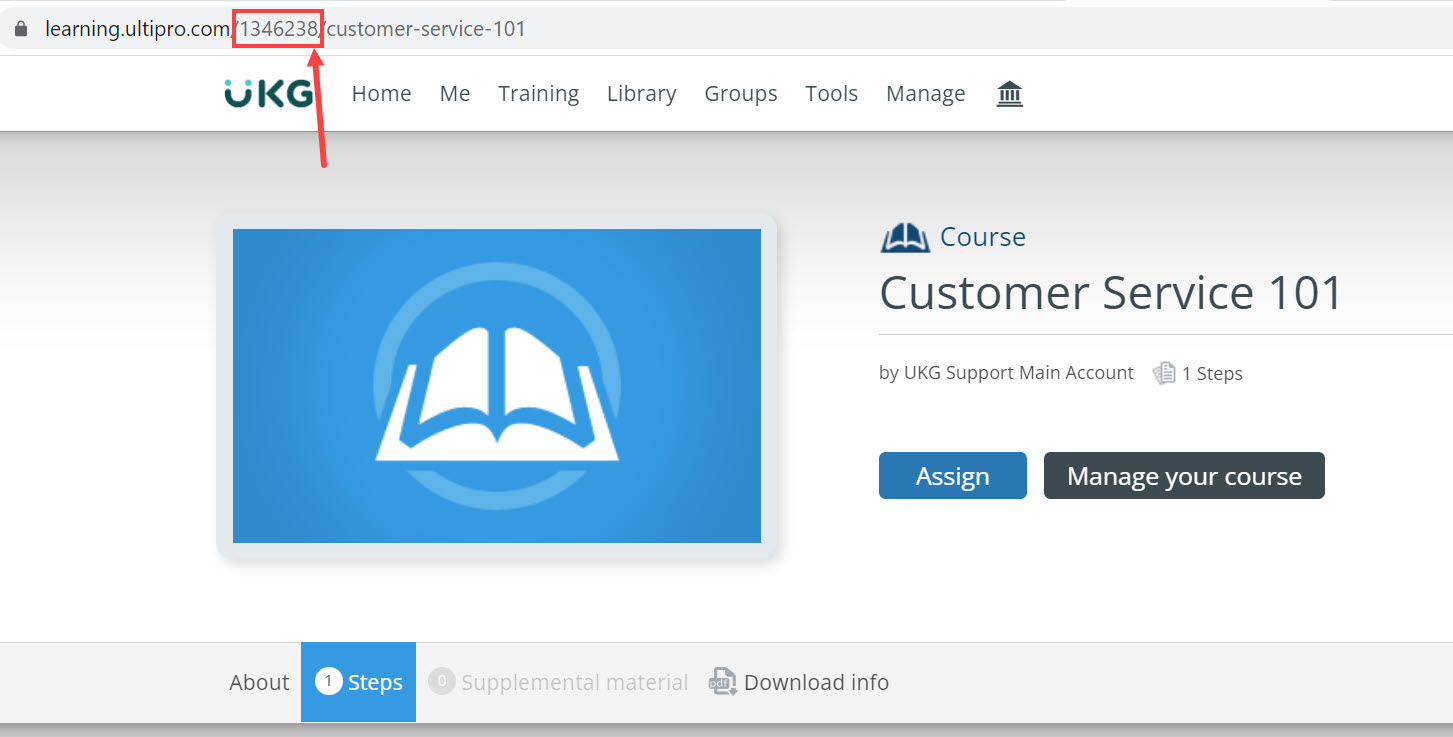
Task: Click the Manage your course button
Action: pyautogui.click(x=1183, y=476)
